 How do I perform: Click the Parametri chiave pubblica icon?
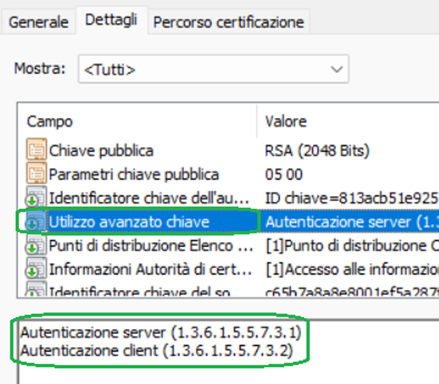[x=36, y=174]
